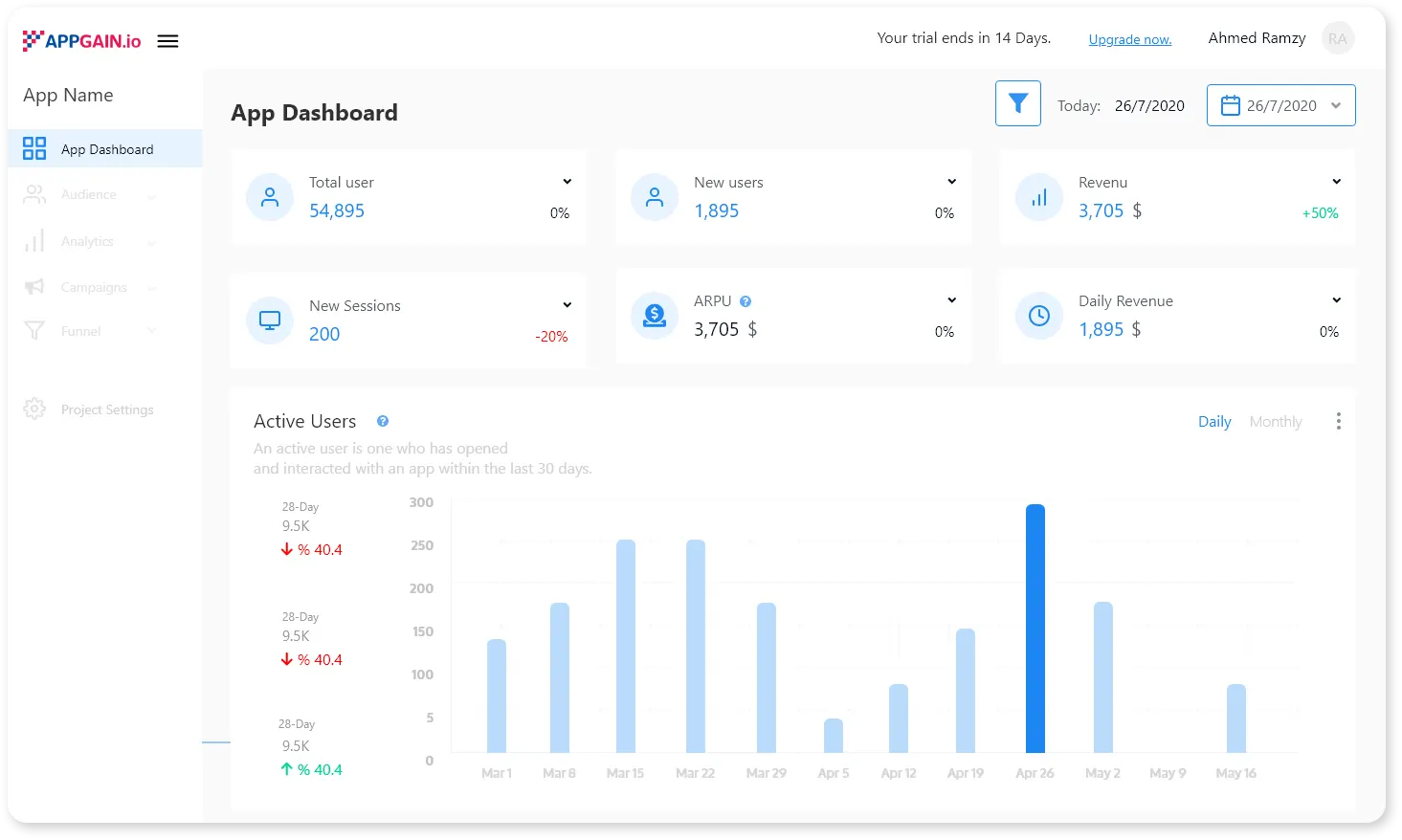Click Active Users help question icon

click(x=383, y=421)
